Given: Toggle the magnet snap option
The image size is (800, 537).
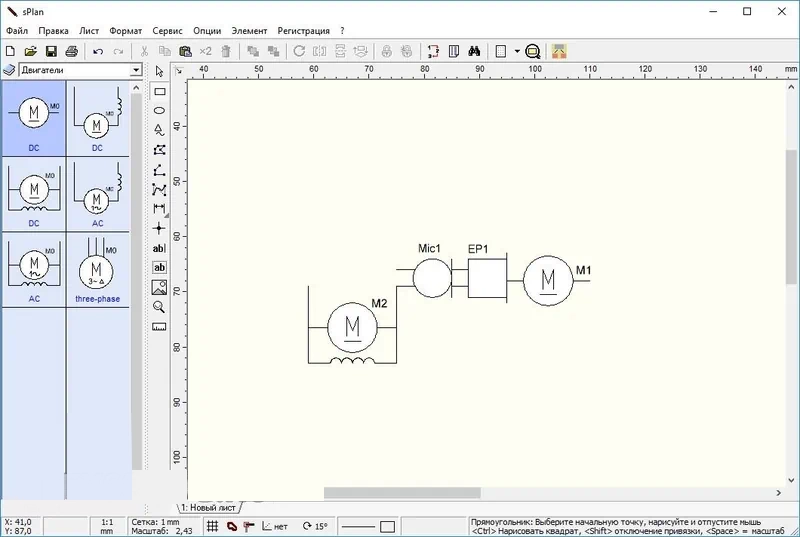Looking at the screenshot, I should (x=230, y=526).
